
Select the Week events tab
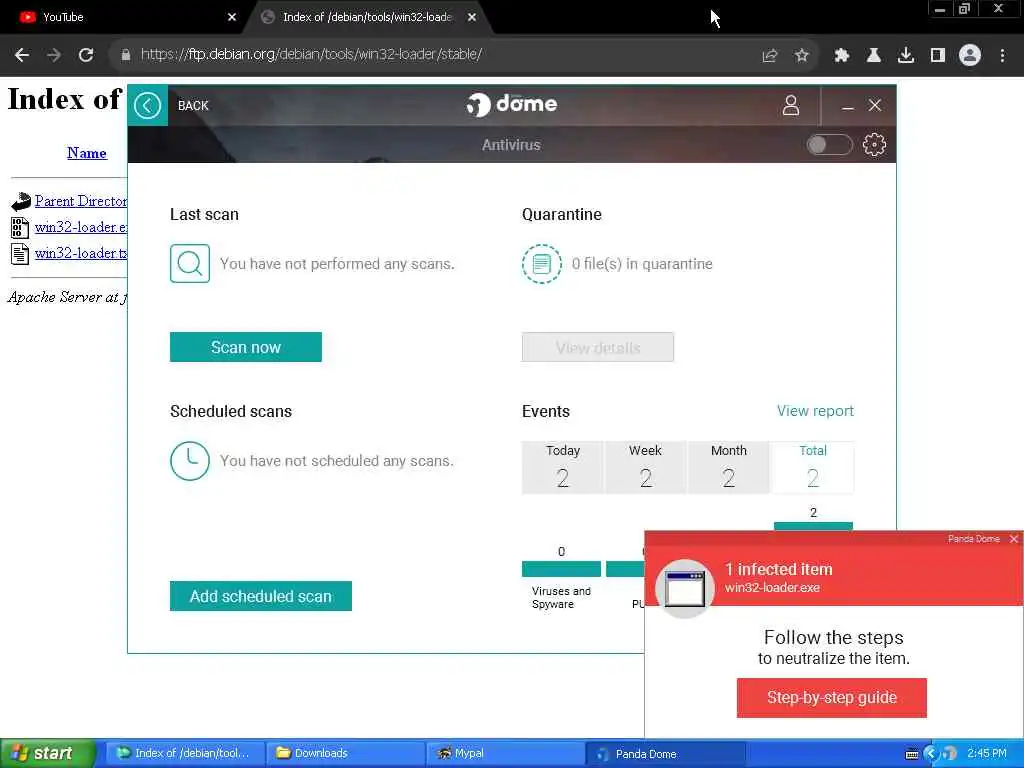pos(646,467)
